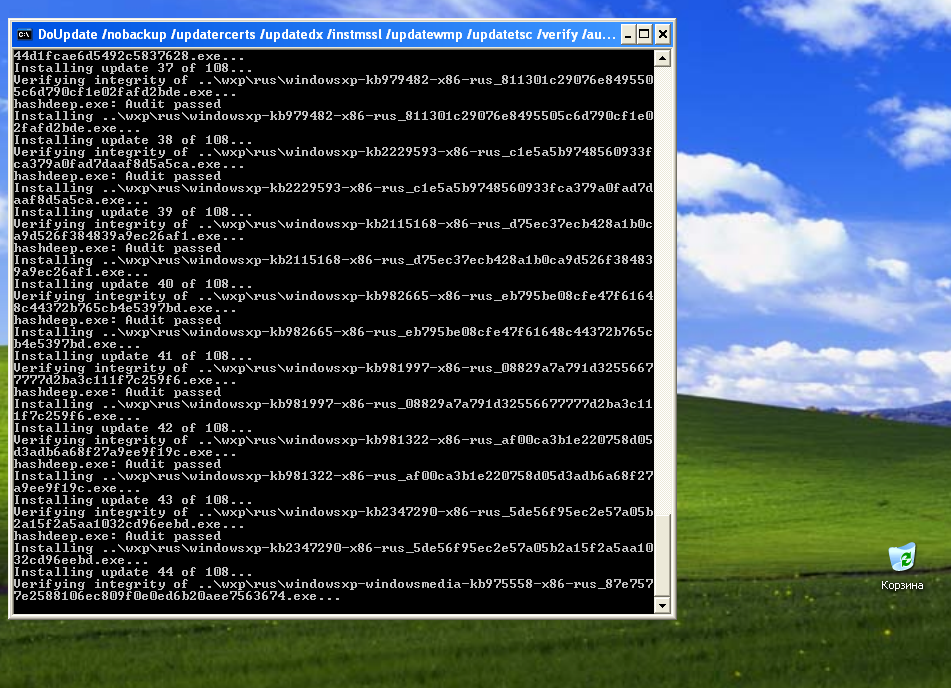The image size is (951, 688).
Task: Click the last line ending 7563674.exe...
Action: [x=177, y=596]
